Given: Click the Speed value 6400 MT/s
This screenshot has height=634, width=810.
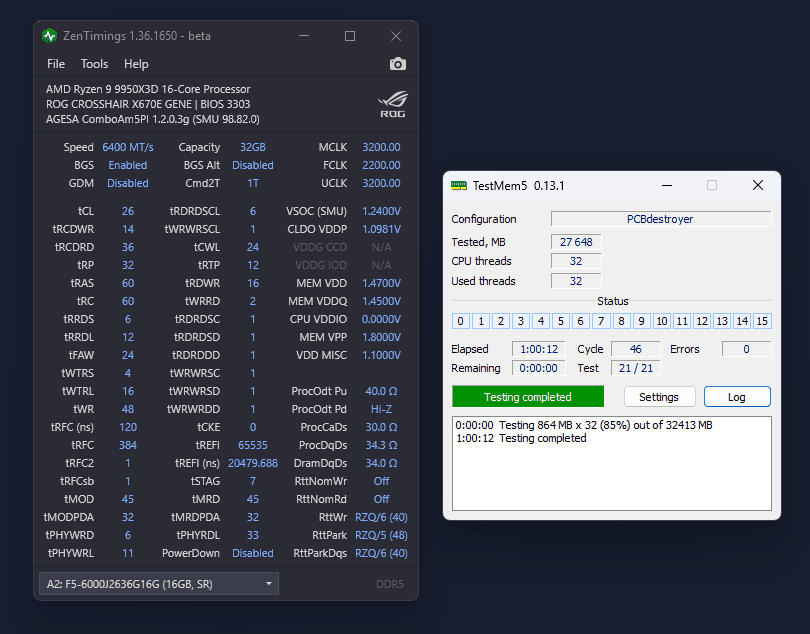Looking at the screenshot, I should click(128, 147).
